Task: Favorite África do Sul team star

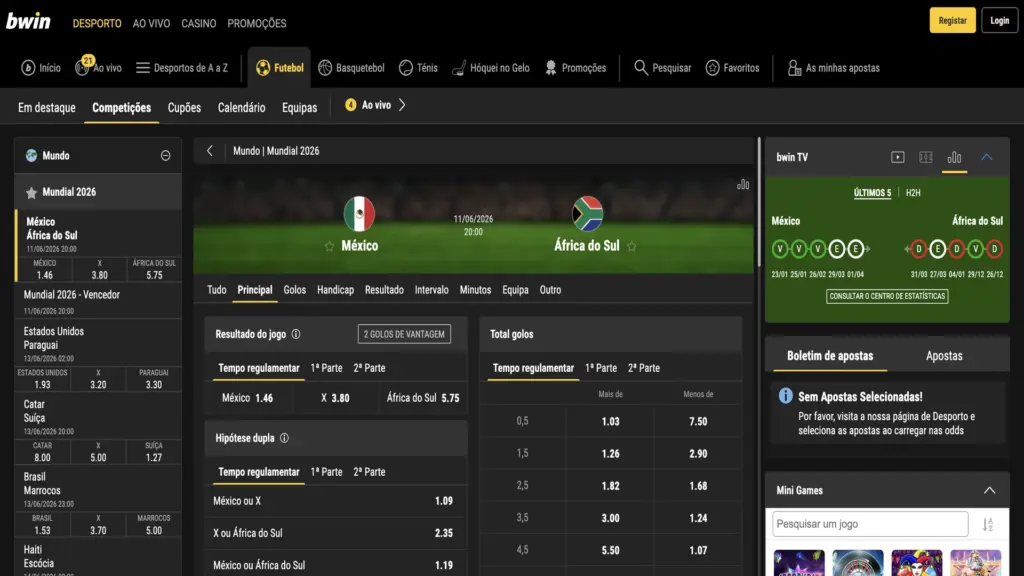Action: [632, 246]
